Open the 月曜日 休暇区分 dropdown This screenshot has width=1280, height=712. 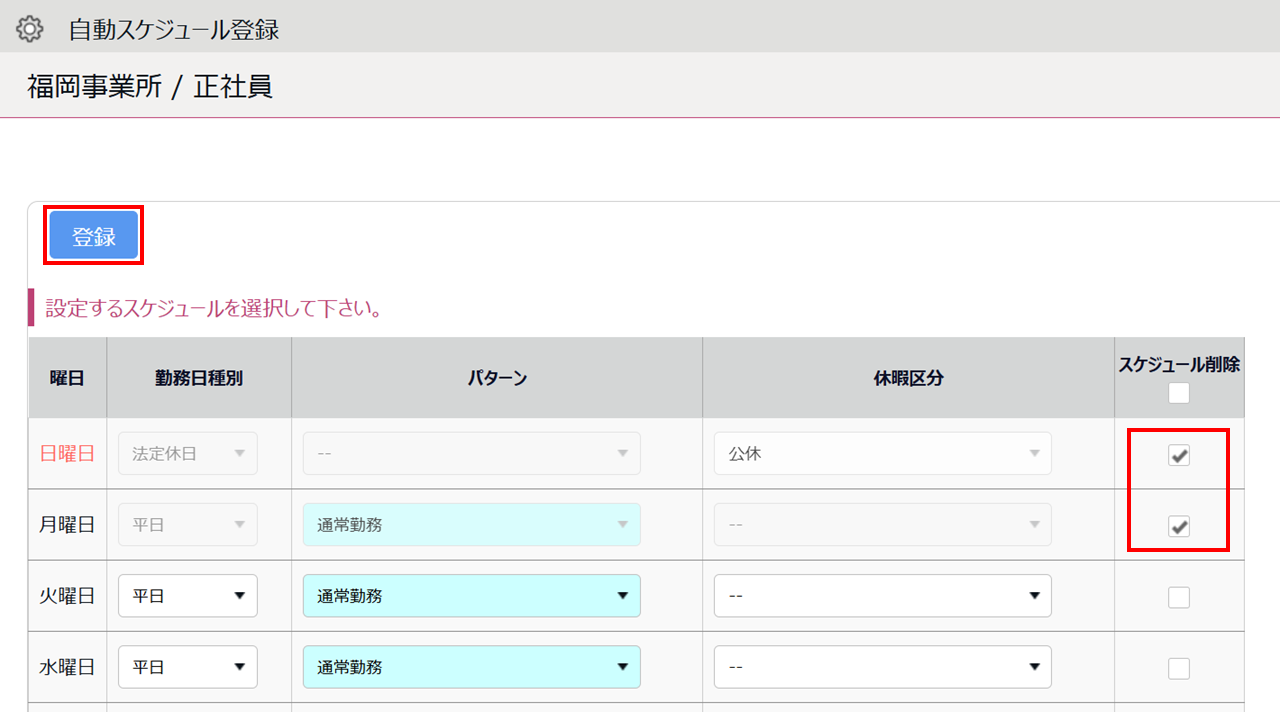tap(883, 524)
